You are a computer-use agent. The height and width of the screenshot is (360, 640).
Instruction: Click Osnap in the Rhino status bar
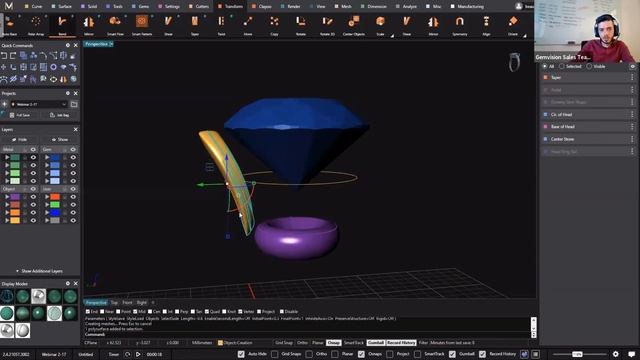tap(333, 343)
